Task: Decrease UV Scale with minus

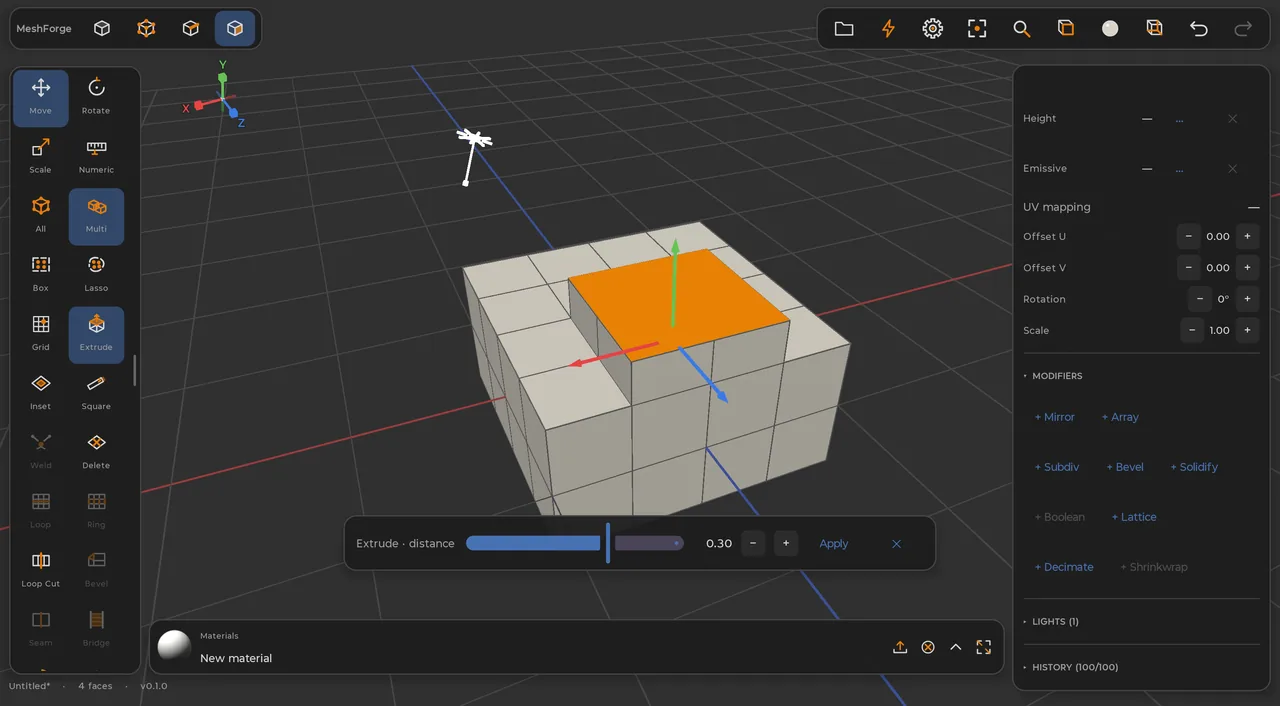Action: pos(1192,330)
